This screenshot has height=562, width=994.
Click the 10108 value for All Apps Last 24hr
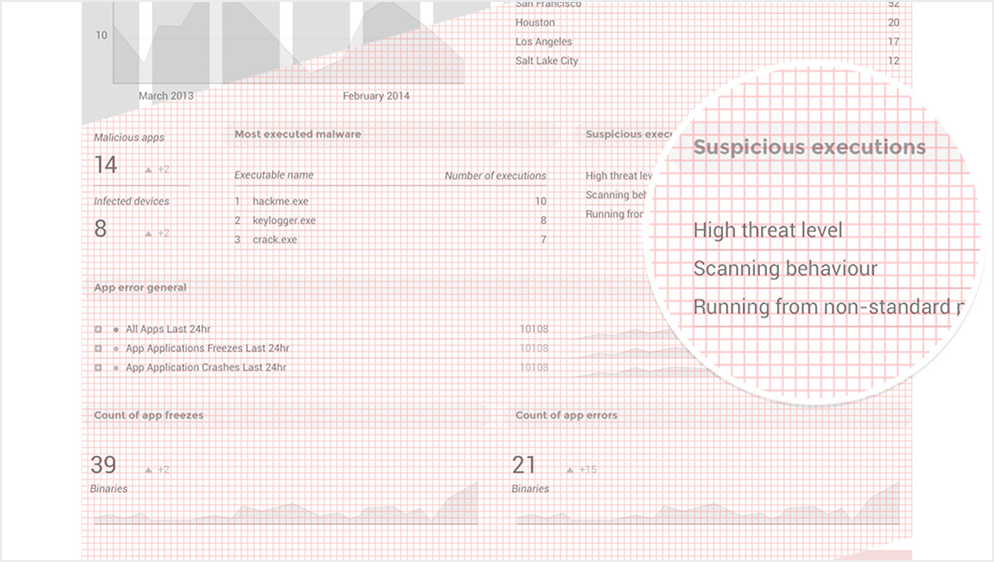[x=534, y=329]
